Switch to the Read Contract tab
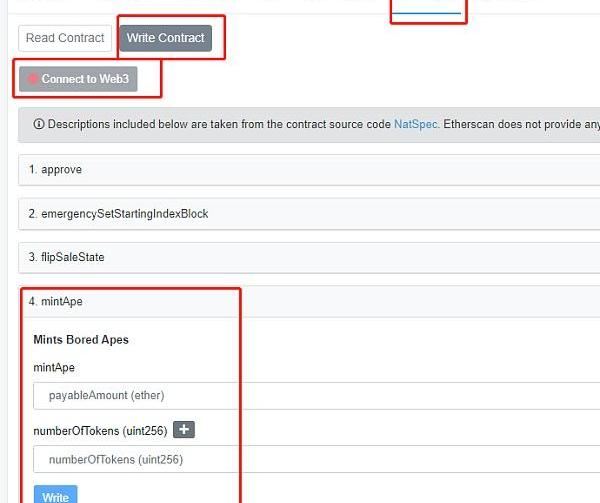 pos(65,38)
